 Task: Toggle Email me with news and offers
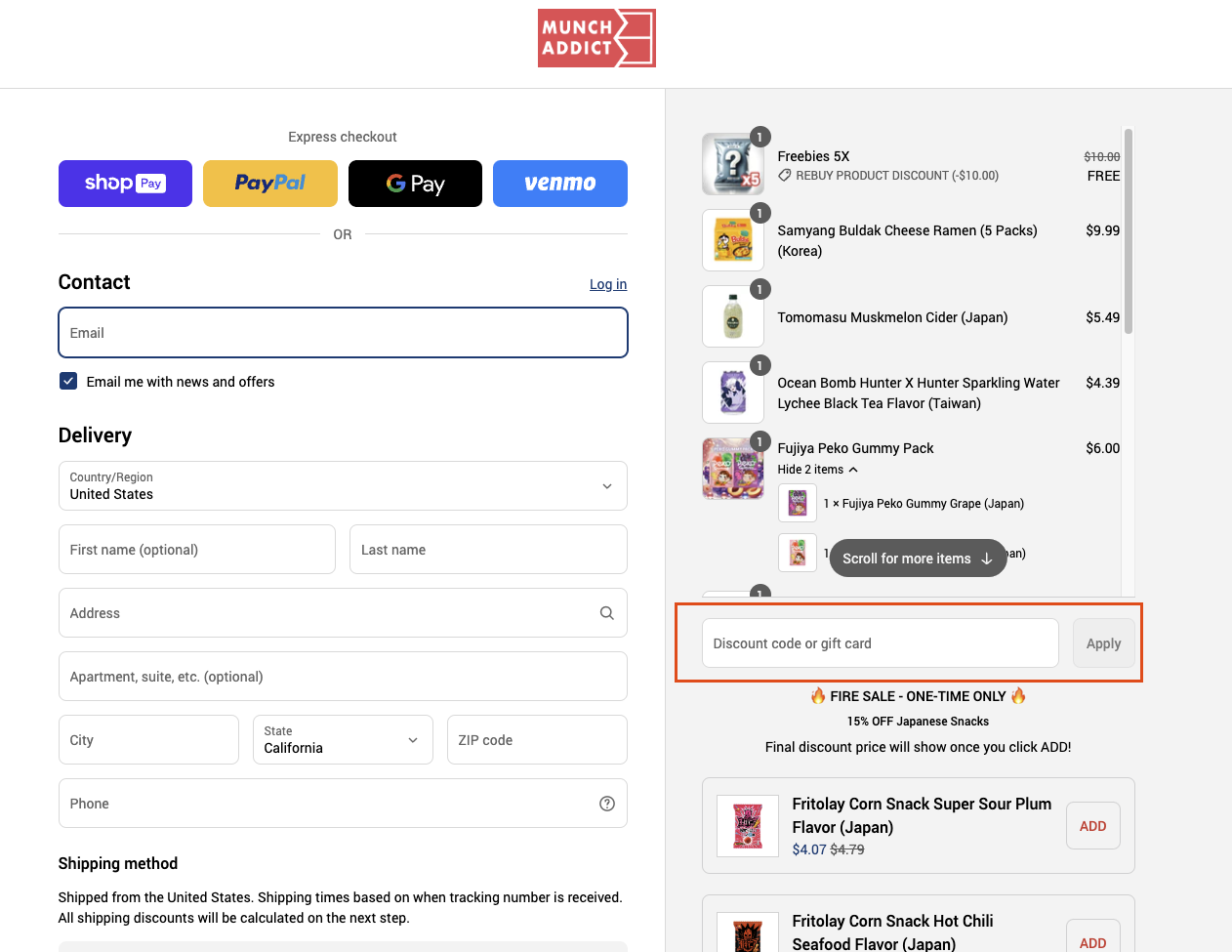68,382
